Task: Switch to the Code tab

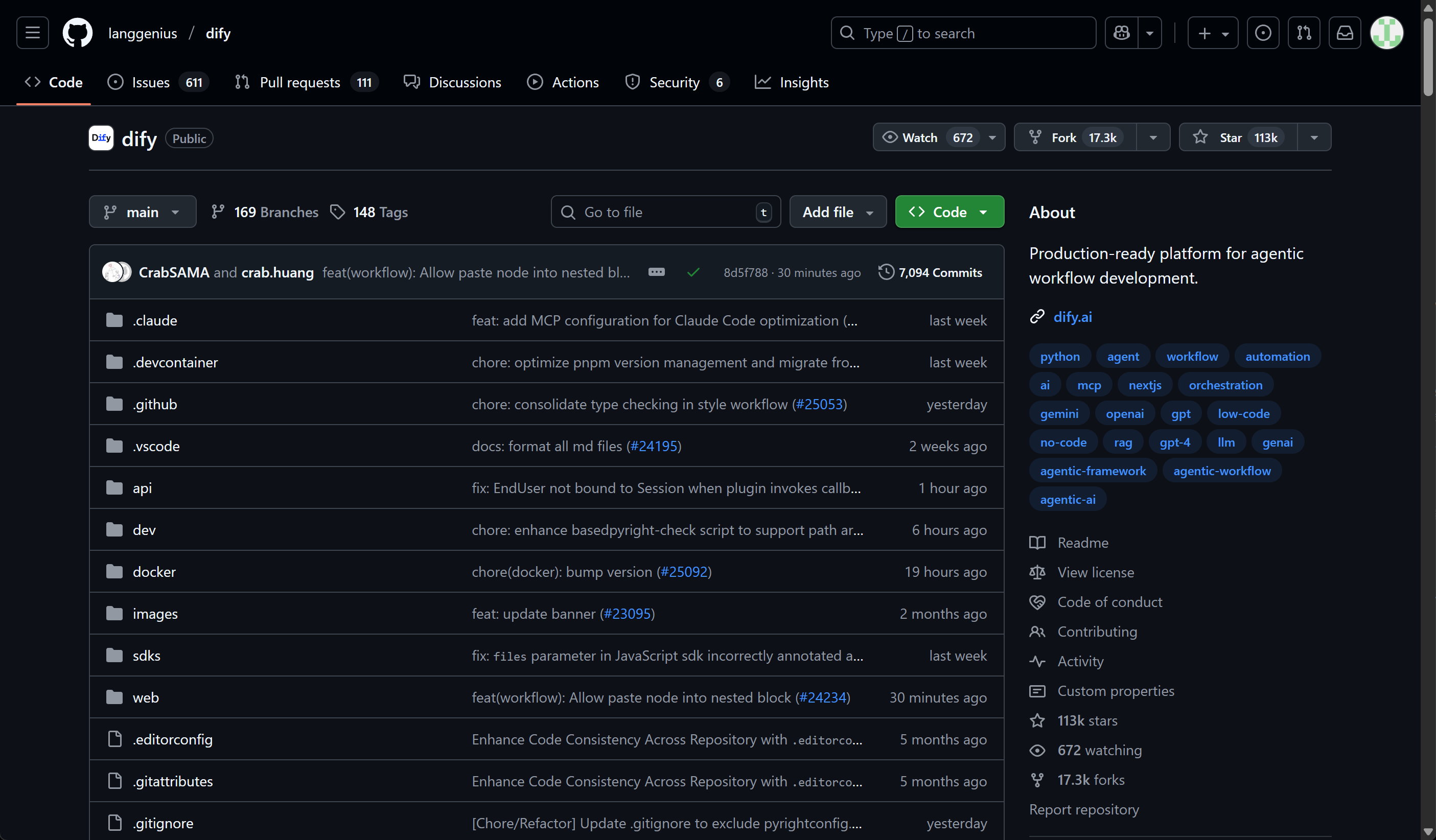Action: (x=54, y=82)
